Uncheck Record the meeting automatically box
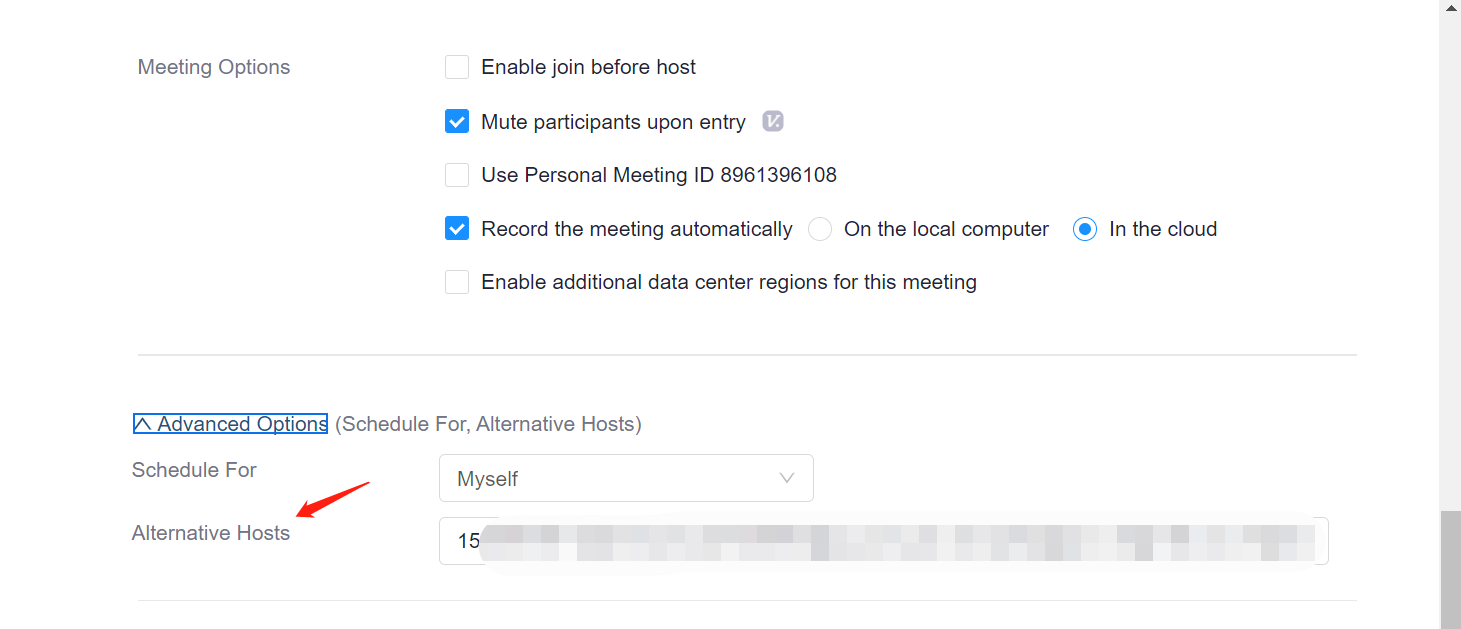This screenshot has width=1461, height=629. (x=457, y=229)
